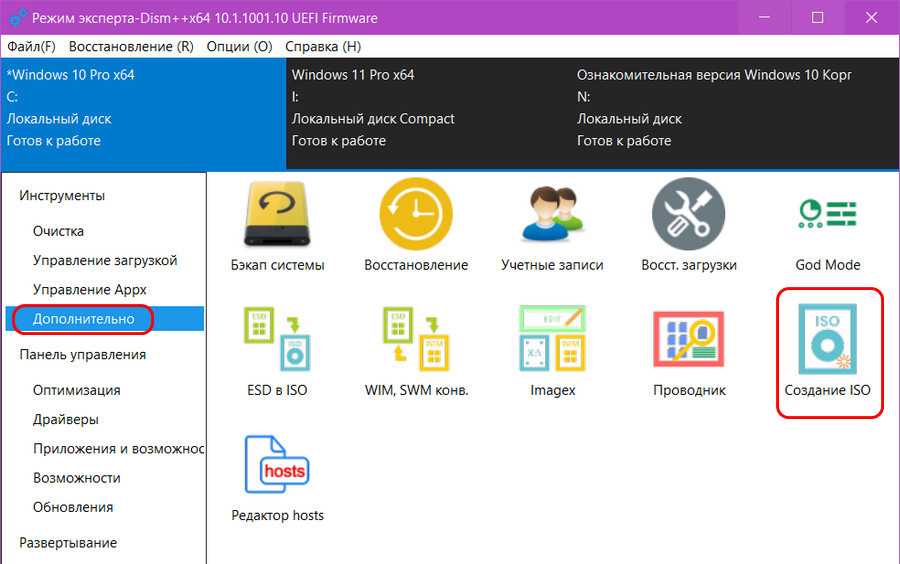Click the Dism++ gear icon in title bar
The width and height of the screenshot is (900, 564).
[x=17, y=18]
